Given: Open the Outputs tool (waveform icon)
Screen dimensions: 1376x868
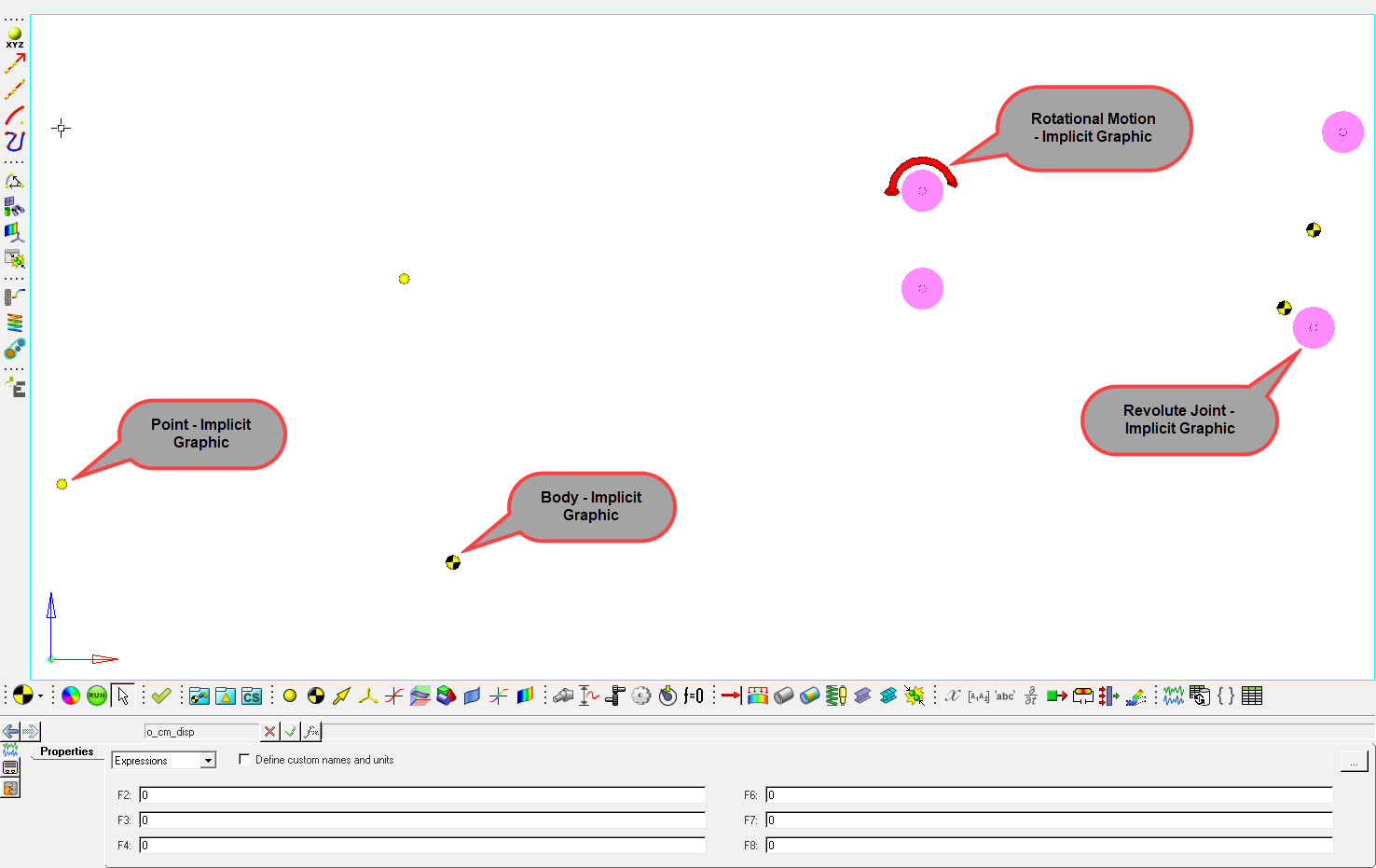Looking at the screenshot, I should pos(1174,696).
